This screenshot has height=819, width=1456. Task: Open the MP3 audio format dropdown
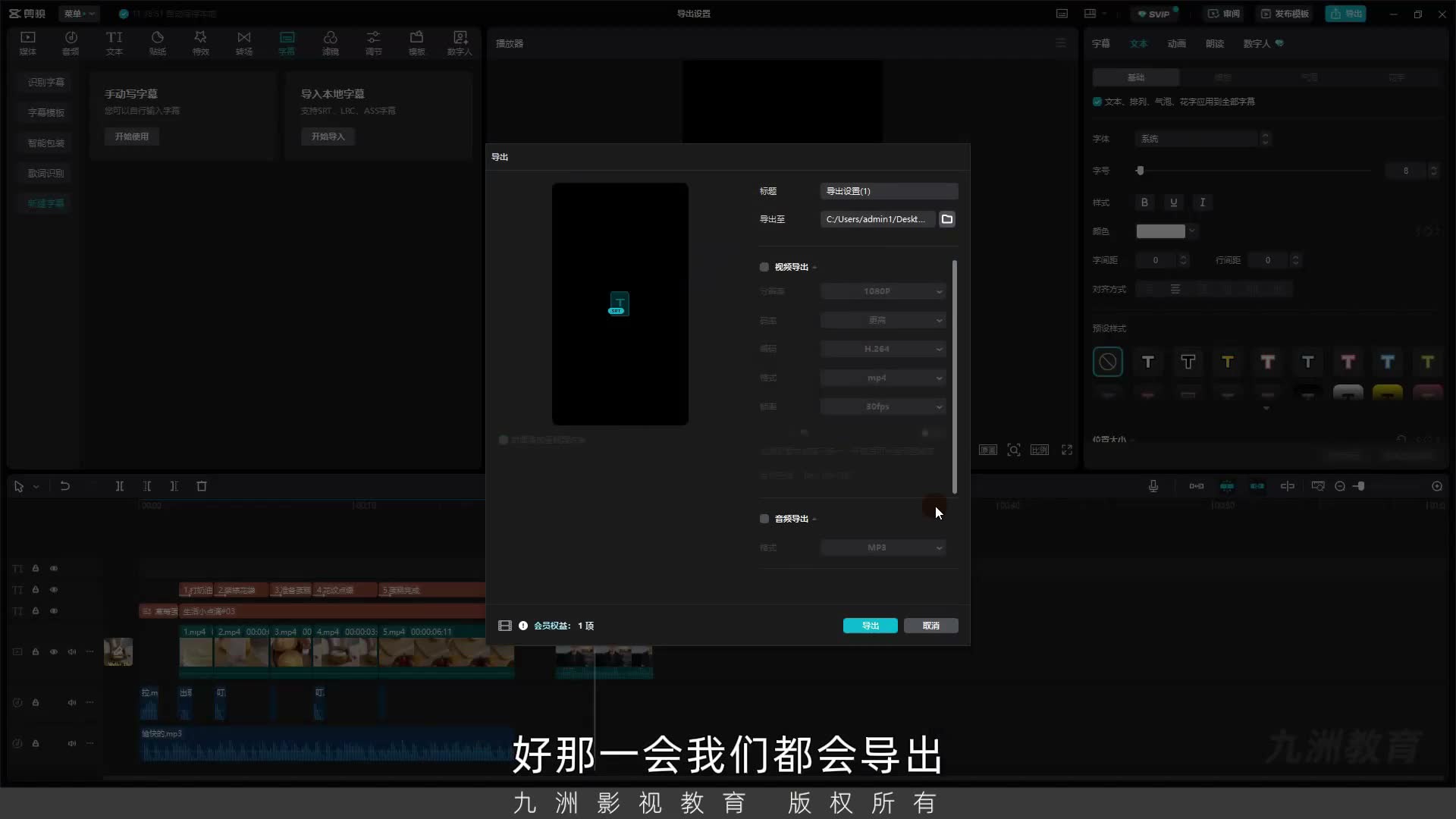tap(883, 548)
